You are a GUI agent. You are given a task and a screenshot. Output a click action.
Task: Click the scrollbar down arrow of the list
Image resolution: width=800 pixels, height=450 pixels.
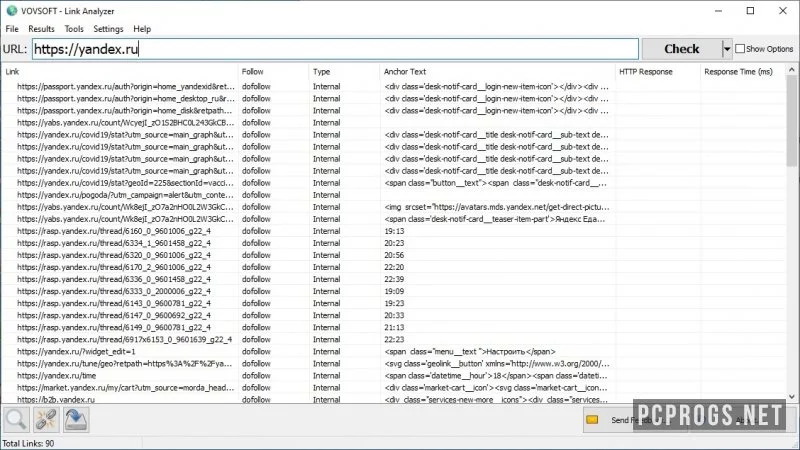(x=792, y=396)
